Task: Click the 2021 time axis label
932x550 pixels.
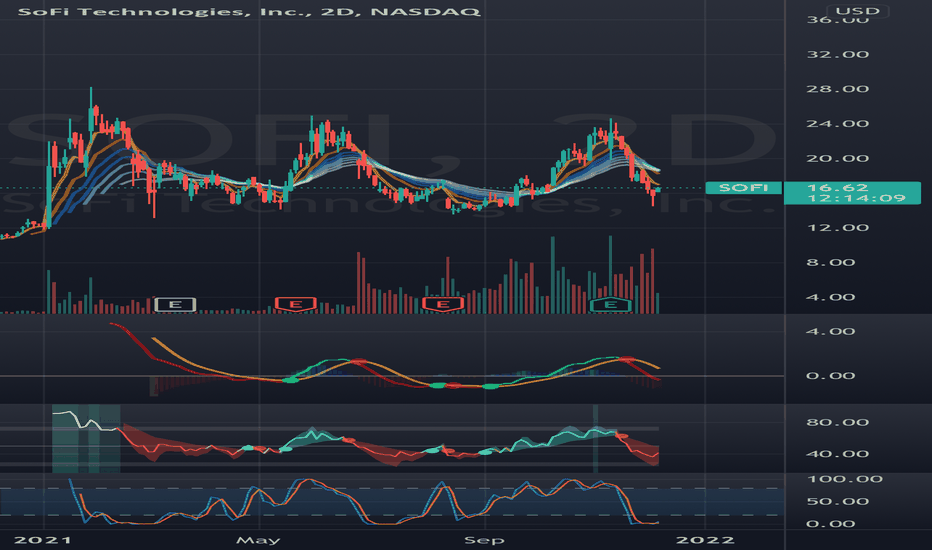Action: tap(42, 540)
